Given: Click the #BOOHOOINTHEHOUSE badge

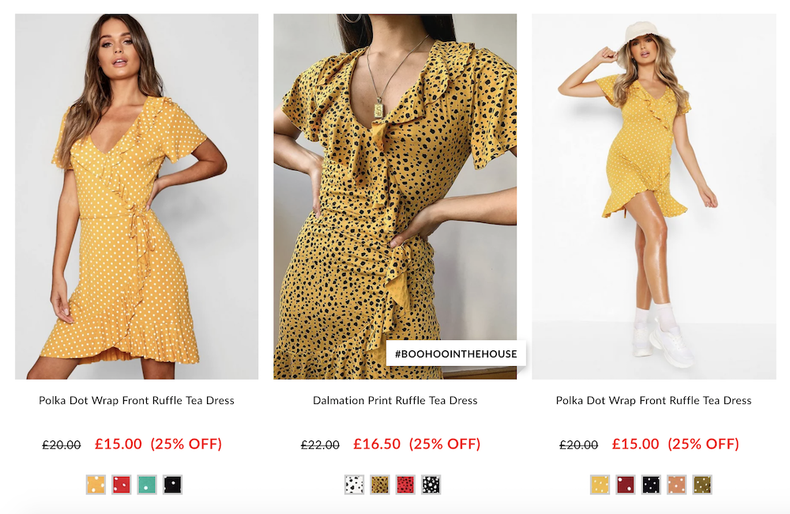Looking at the screenshot, I should (x=456, y=353).
